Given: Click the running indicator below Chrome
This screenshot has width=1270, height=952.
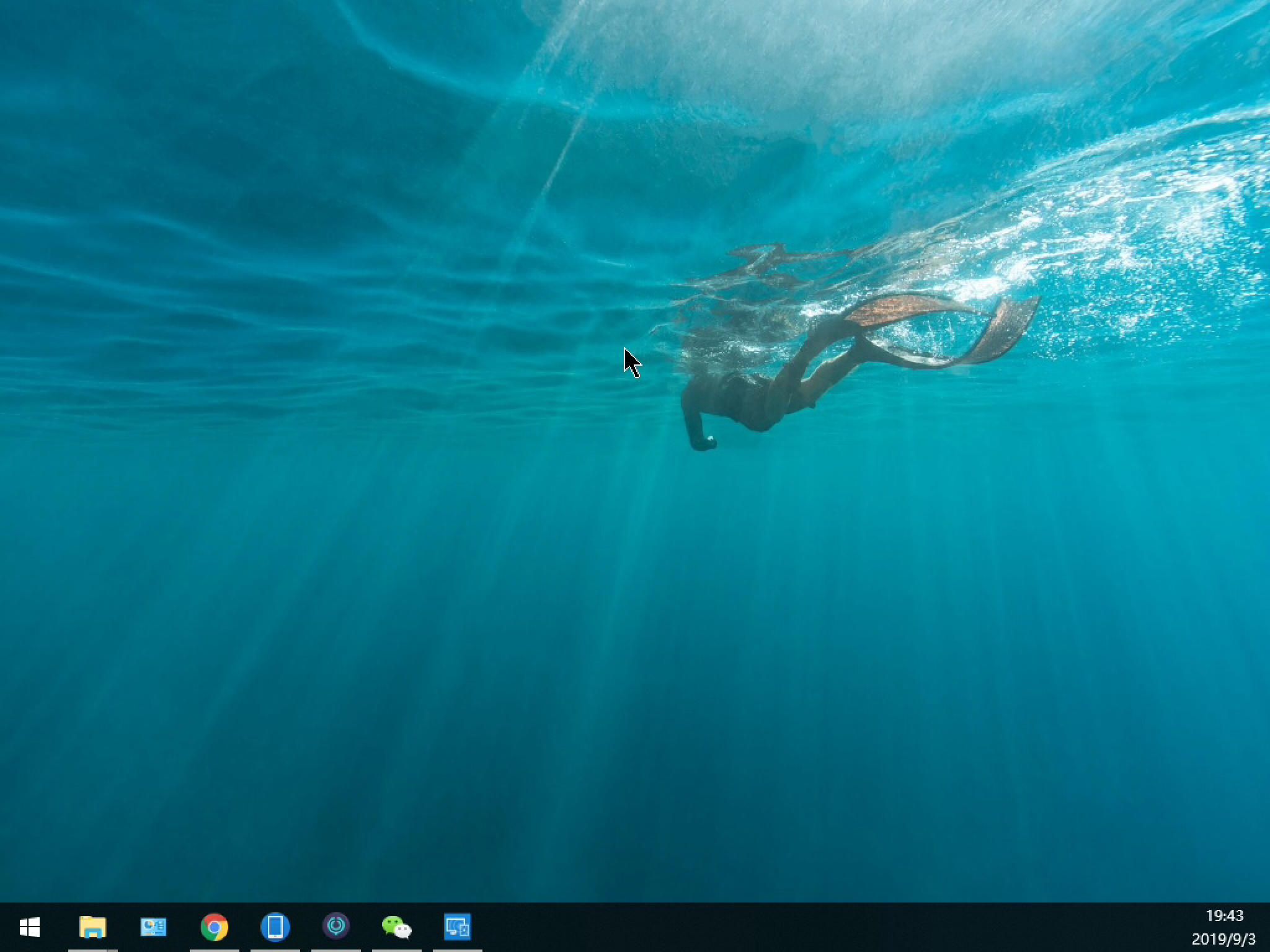Looking at the screenshot, I should pos(214,950).
